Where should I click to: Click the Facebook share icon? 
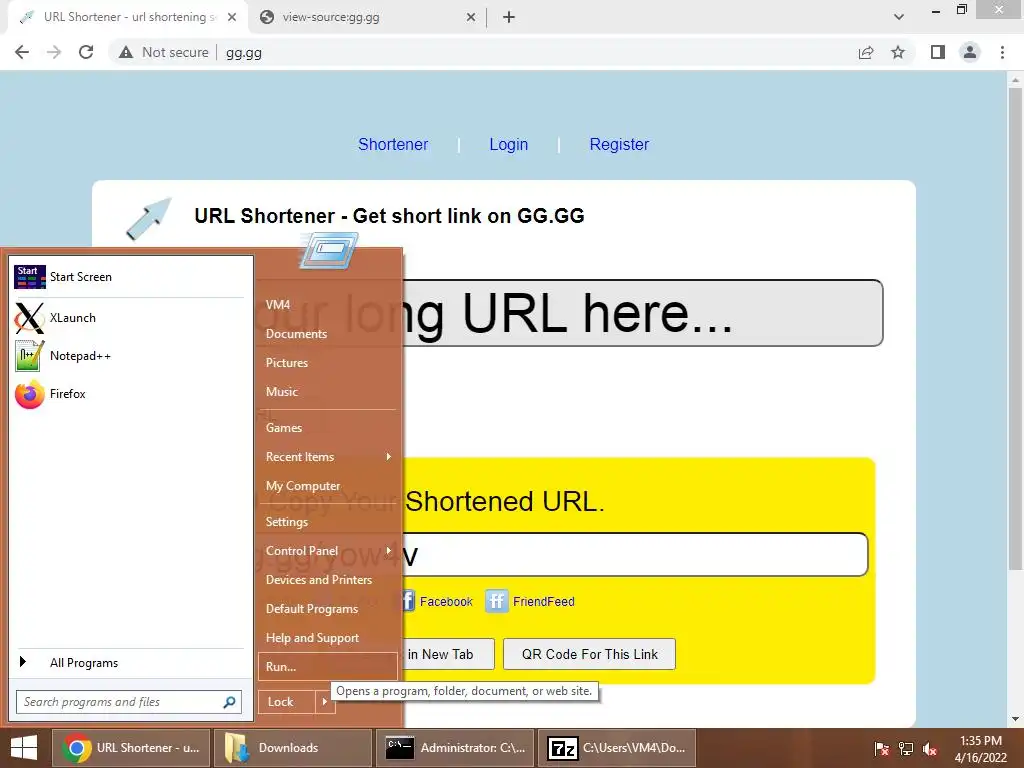coord(408,601)
